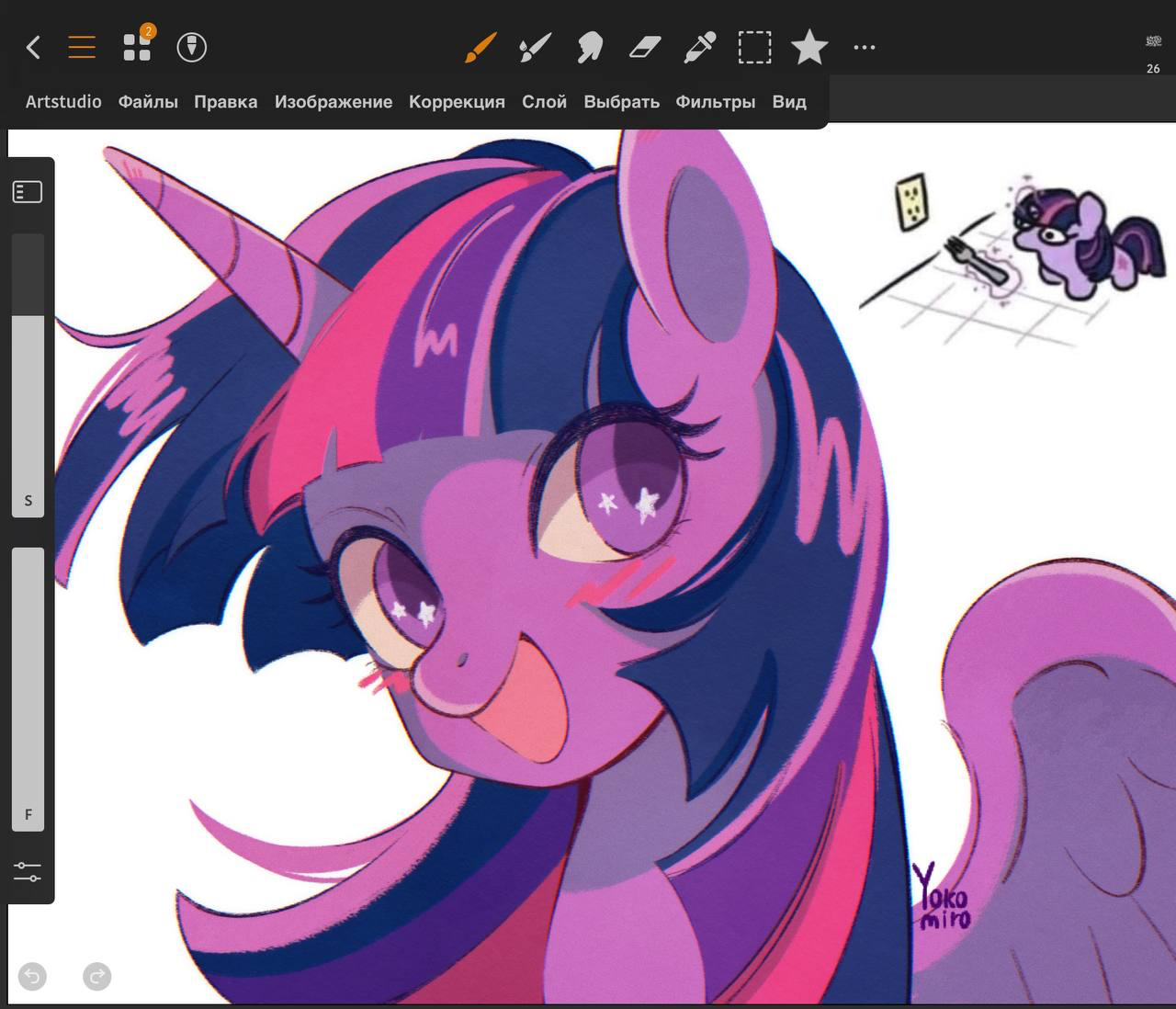The width and height of the screenshot is (1176, 1009).
Task: Tap the back arrow icon
Action: [33, 47]
